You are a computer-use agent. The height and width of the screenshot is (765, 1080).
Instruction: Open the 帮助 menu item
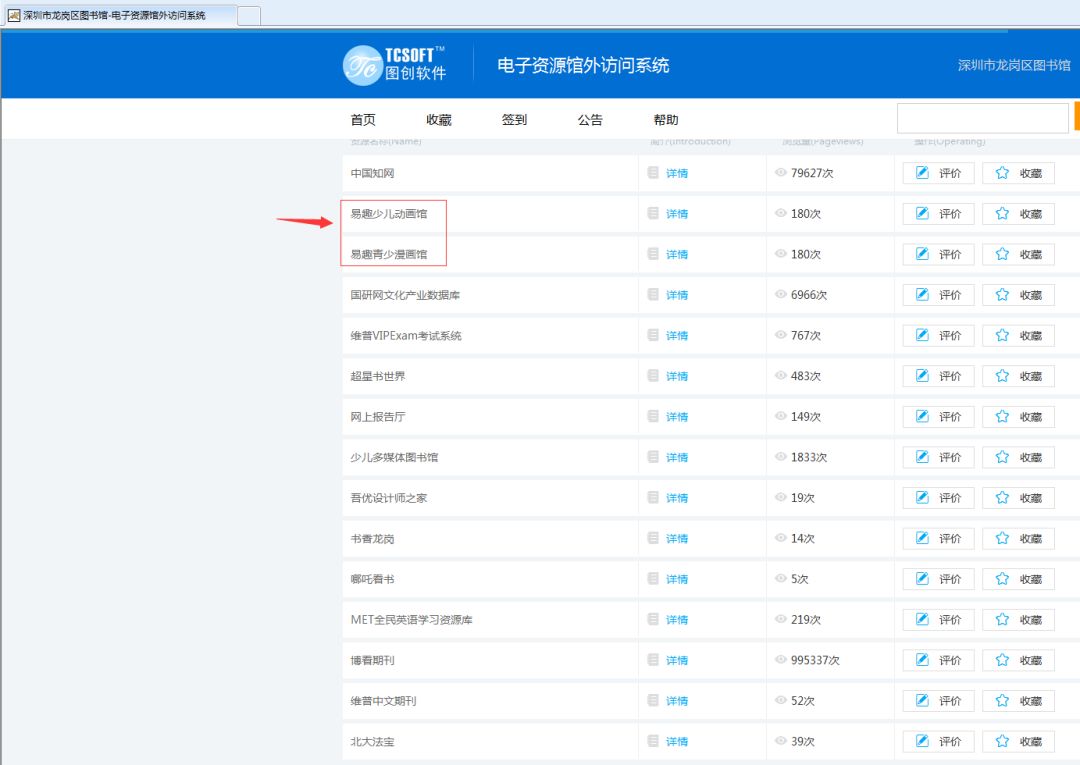pos(666,120)
